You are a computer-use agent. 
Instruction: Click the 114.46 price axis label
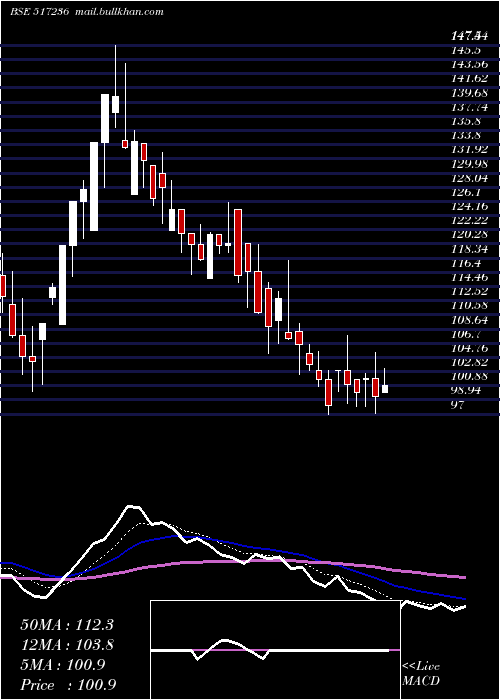pos(470,277)
